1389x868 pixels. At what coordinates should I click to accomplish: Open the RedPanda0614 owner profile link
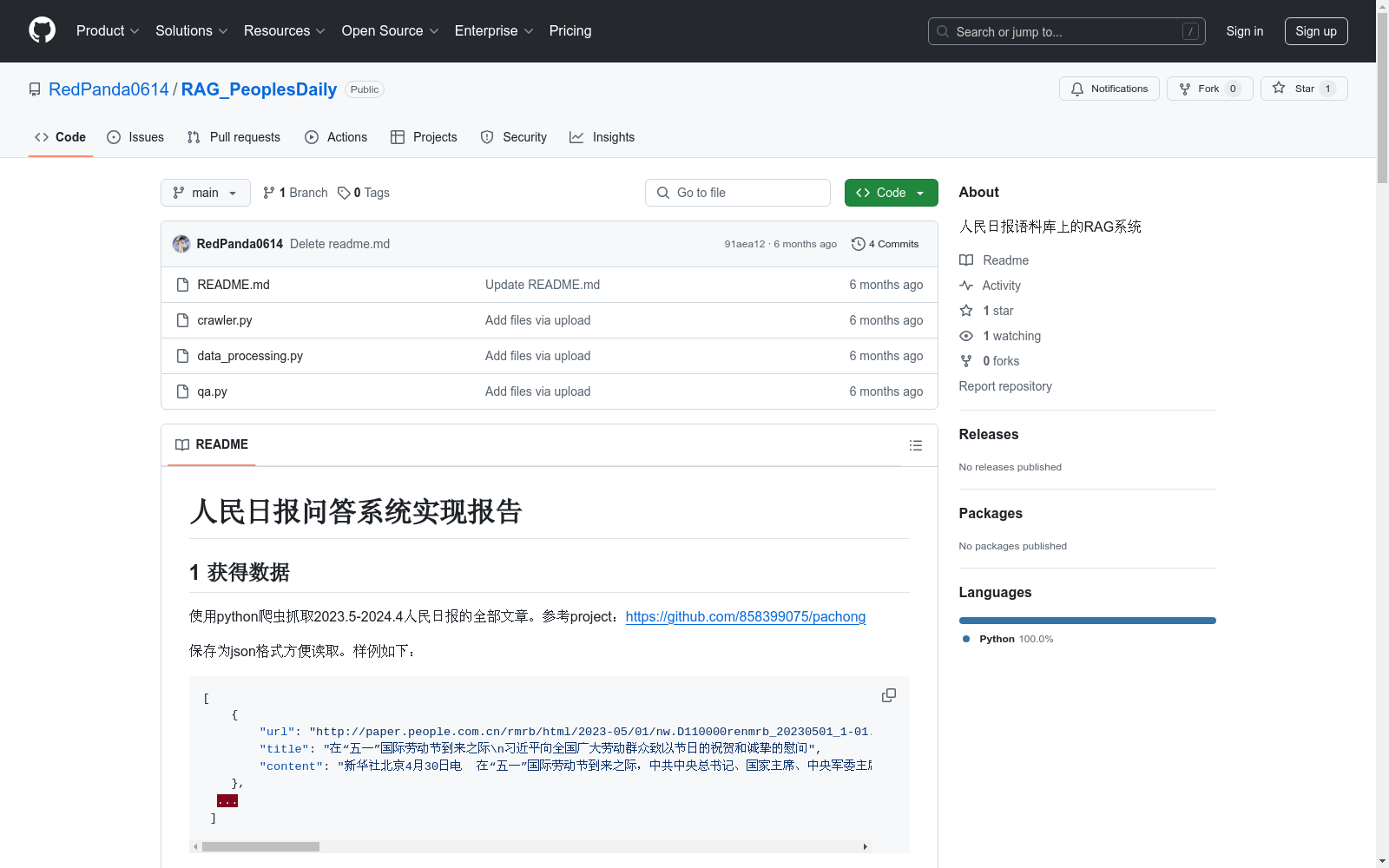pyautogui.click(x=109, y=89)
